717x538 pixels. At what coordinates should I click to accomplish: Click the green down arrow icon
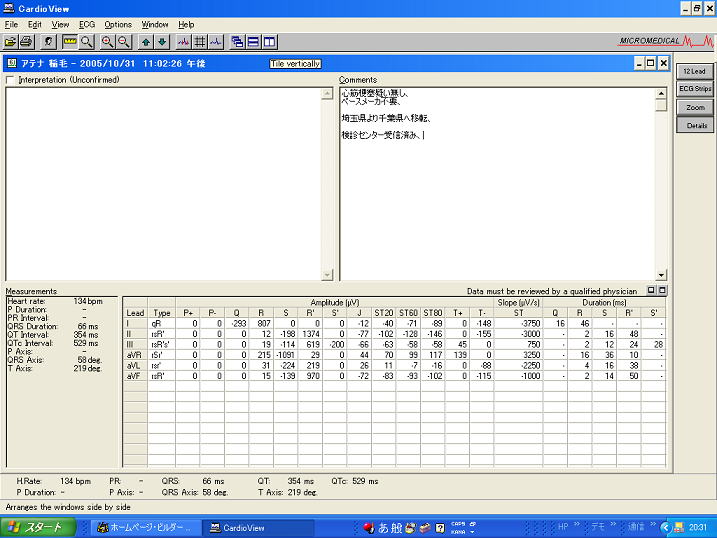point(162,42)
